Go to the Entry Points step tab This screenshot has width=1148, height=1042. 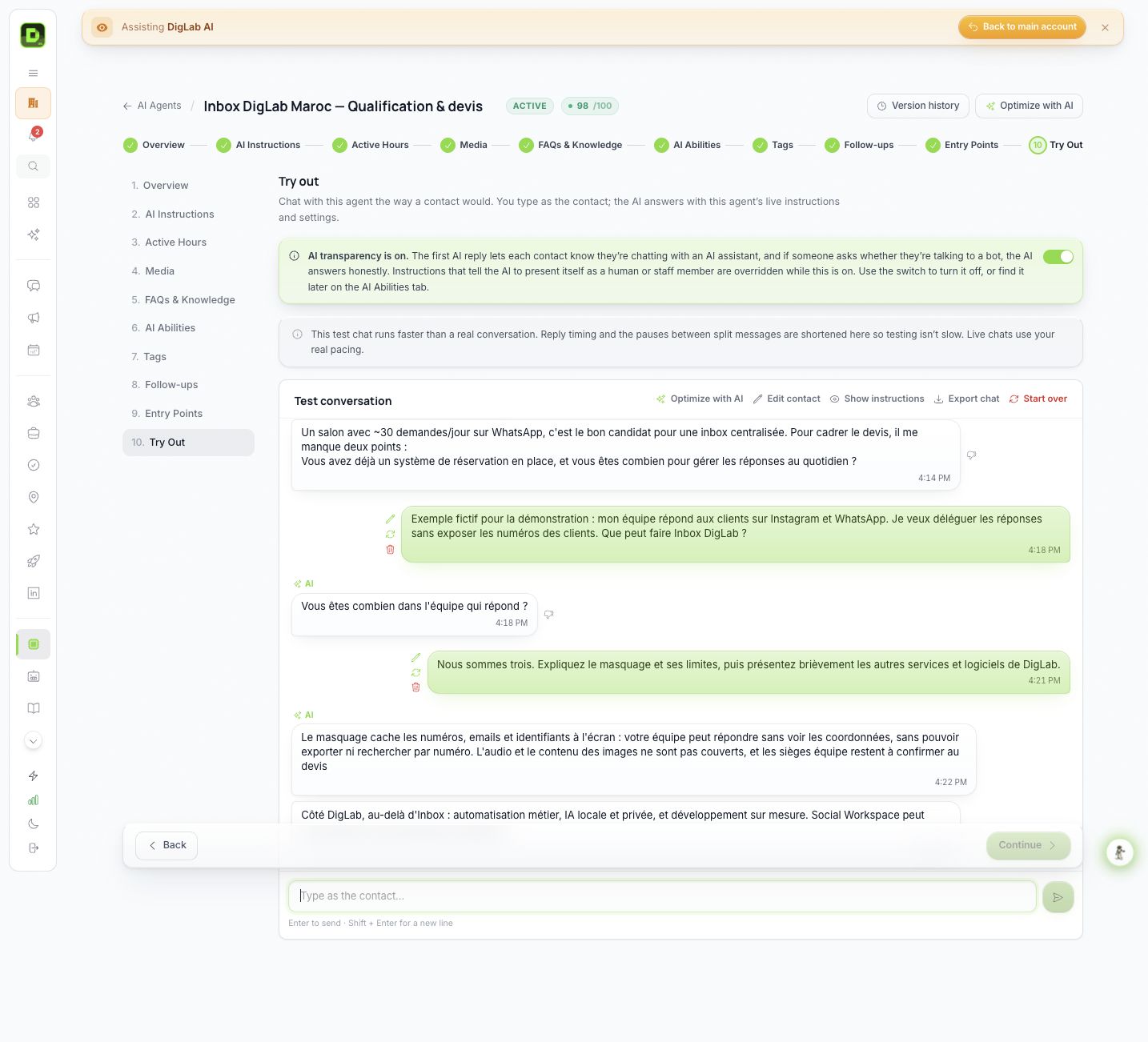[962, 145]
